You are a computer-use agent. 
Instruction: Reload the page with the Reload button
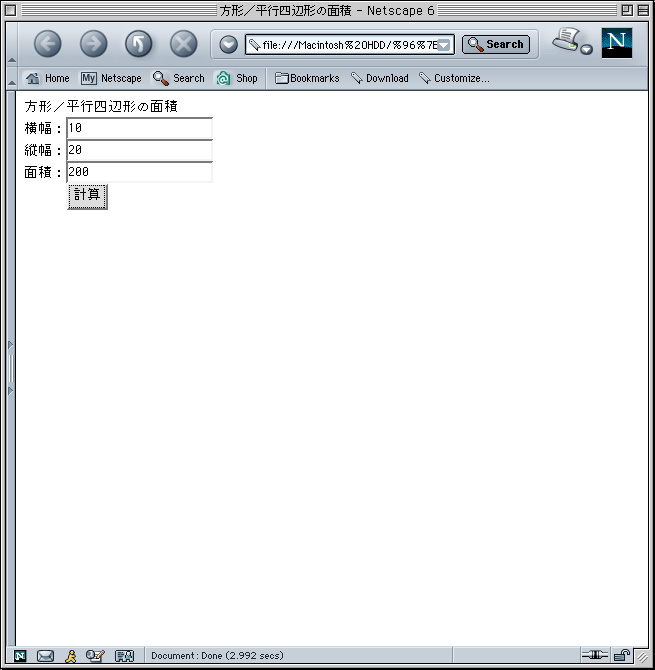tap(138, 44)
